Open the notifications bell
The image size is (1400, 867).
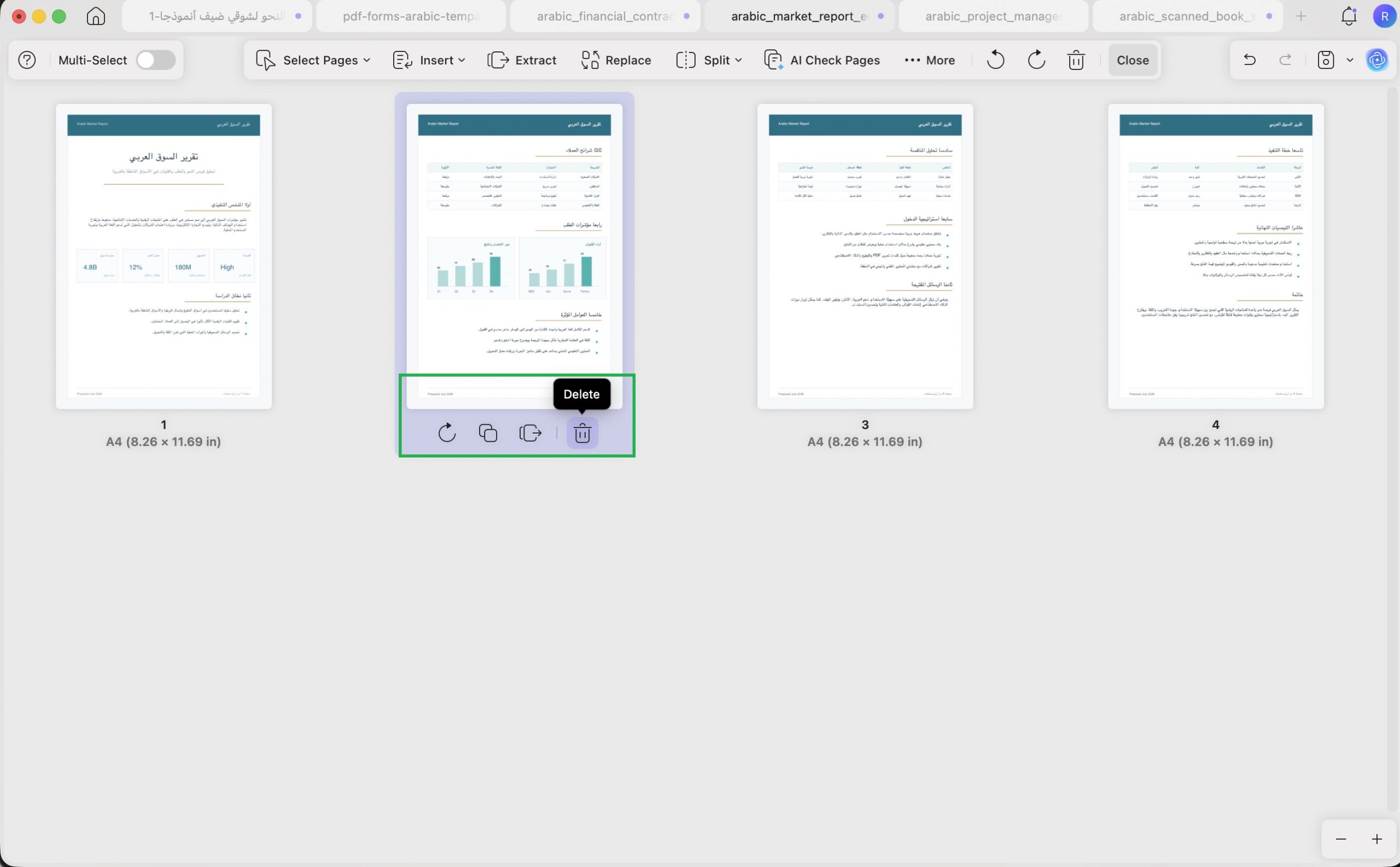(1349, 16)
